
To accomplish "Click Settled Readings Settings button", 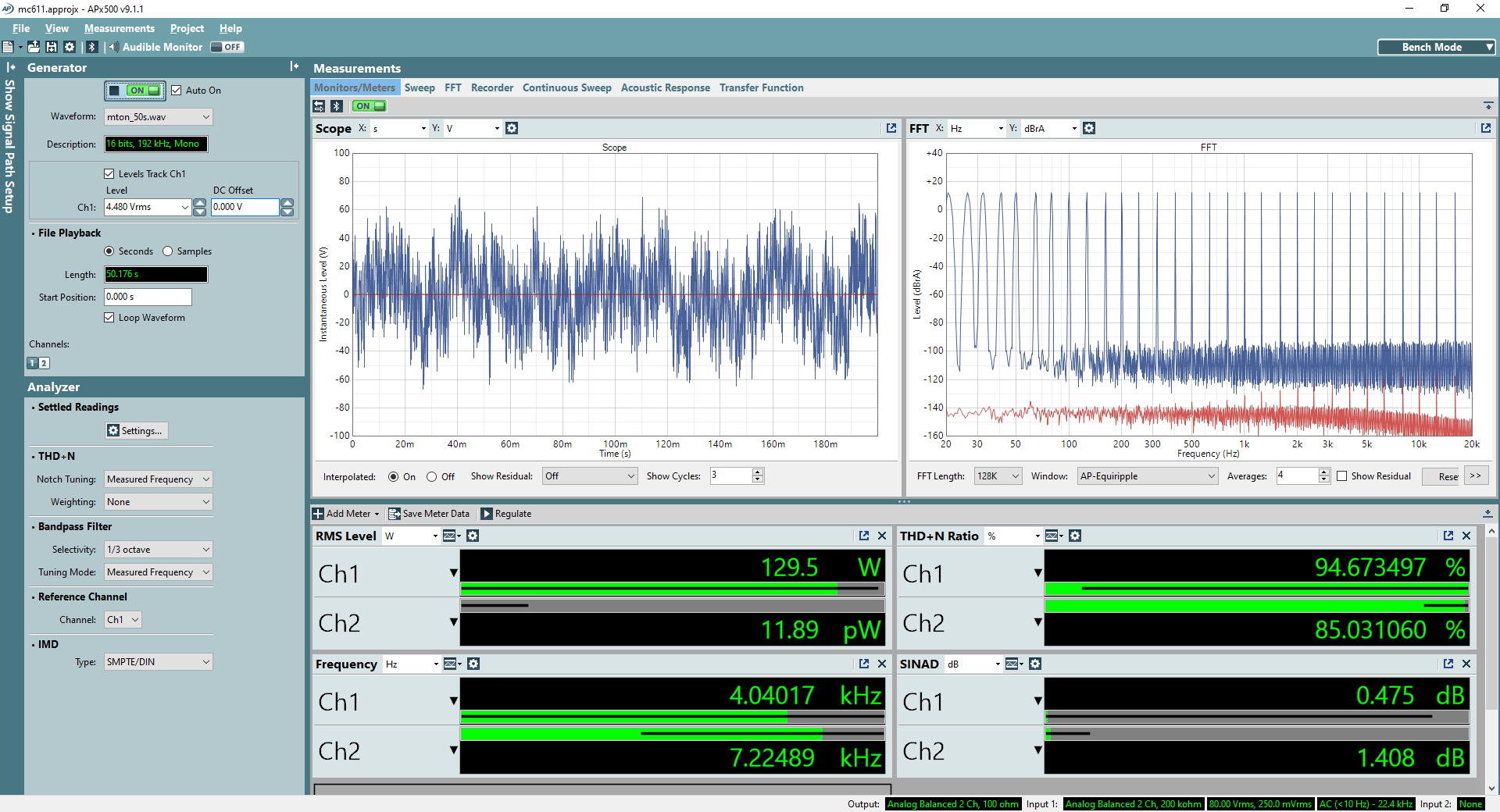I will click(x=137, y=431).
